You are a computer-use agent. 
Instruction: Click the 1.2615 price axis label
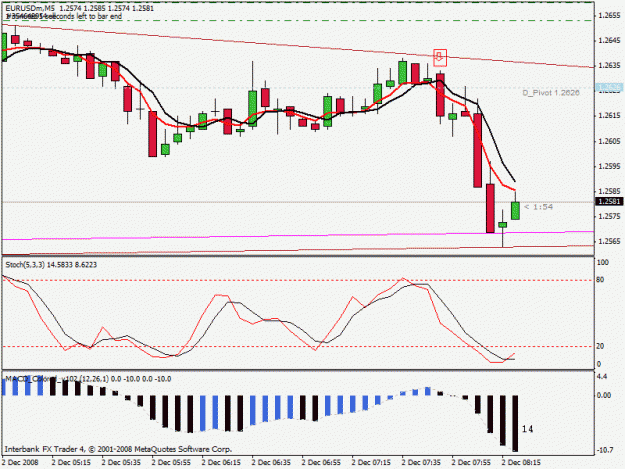pos(610,116)
